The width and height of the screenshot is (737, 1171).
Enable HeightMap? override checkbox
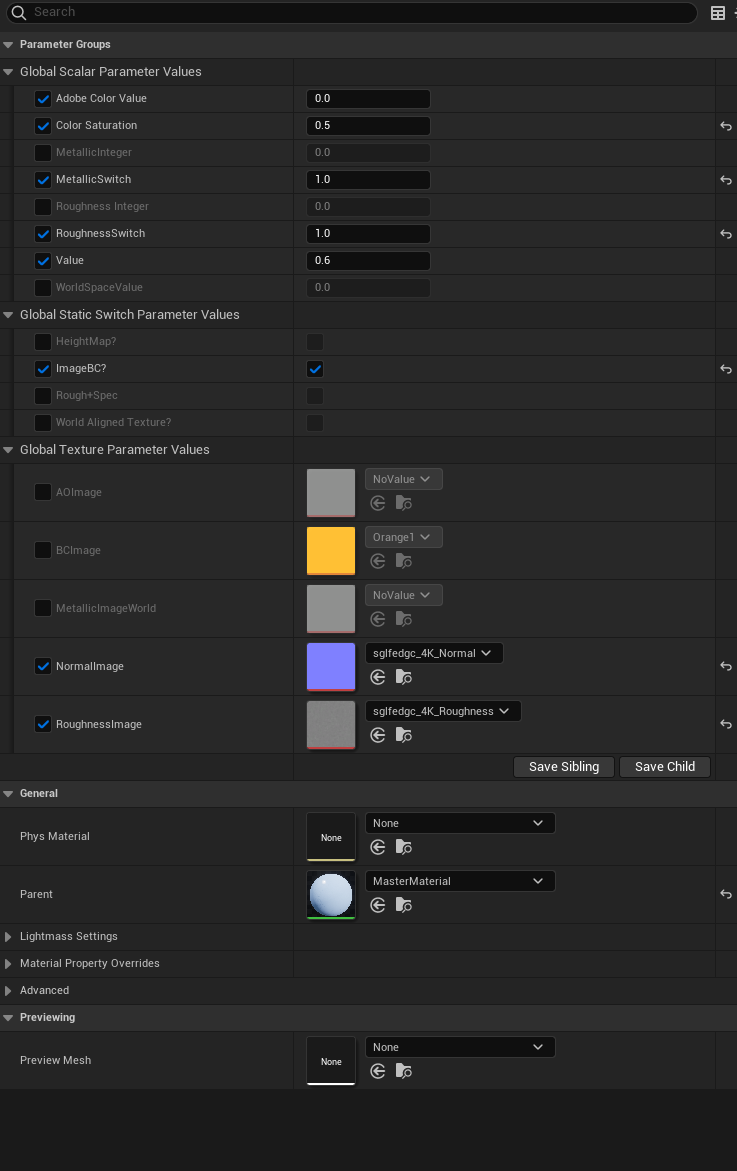(x=43, y=341)
